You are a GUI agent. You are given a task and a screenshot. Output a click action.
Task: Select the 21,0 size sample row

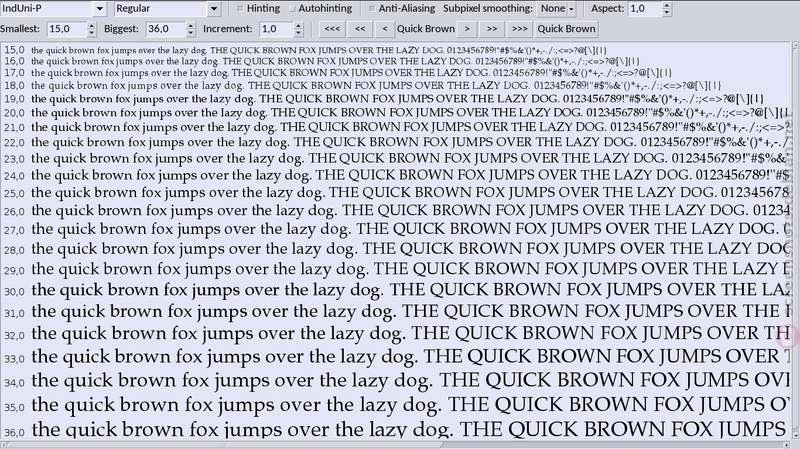pos(395,127)
